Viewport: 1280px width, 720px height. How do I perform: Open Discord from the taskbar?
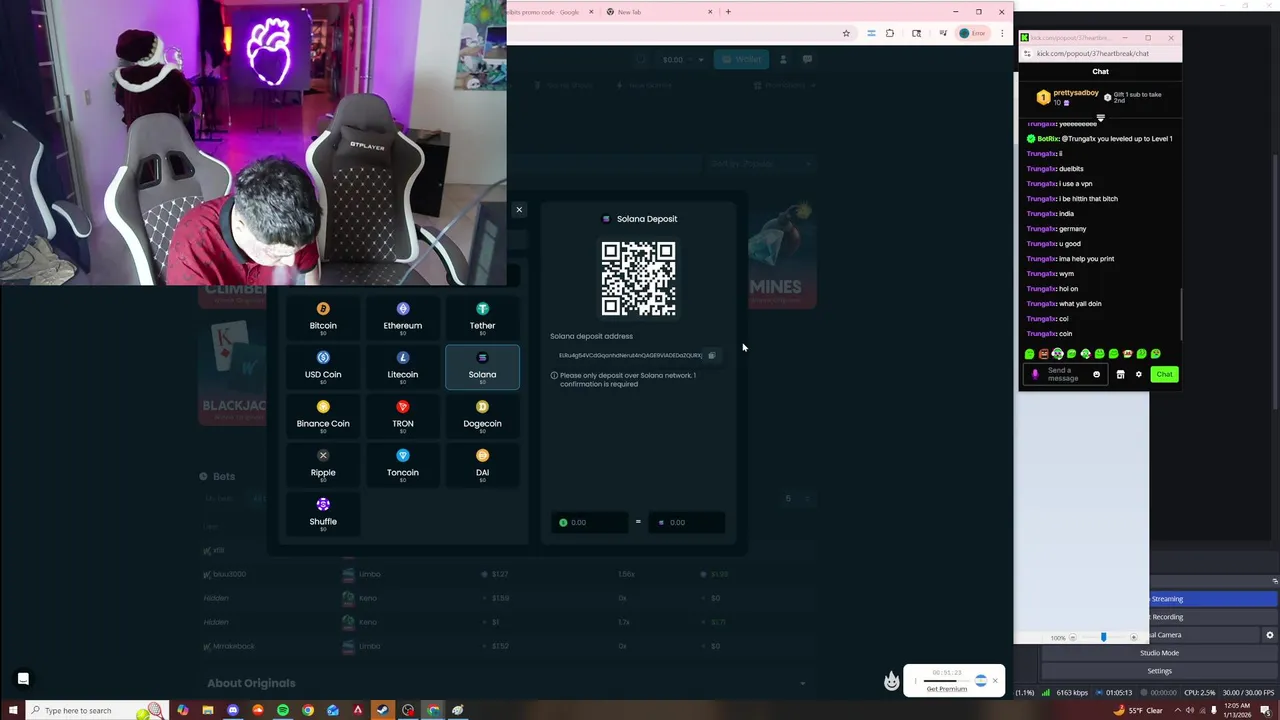click(233, 710)
